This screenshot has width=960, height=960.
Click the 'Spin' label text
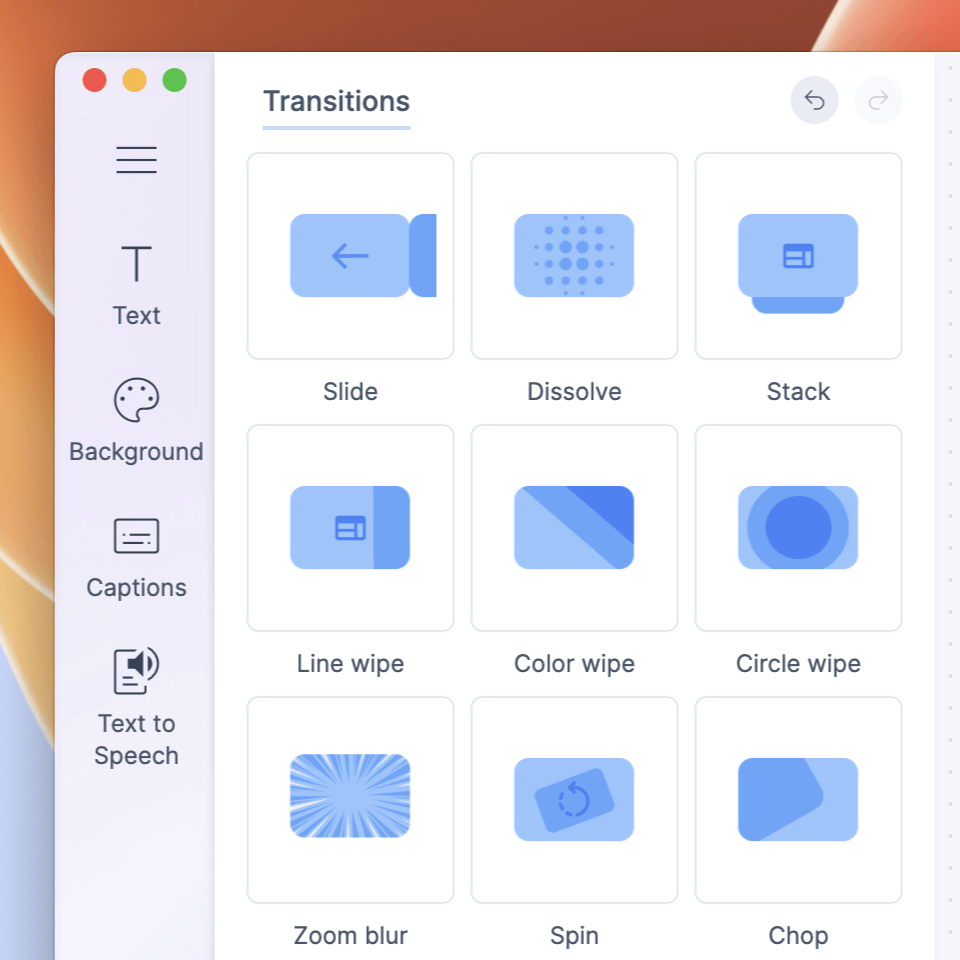click(x=574, y=937)
